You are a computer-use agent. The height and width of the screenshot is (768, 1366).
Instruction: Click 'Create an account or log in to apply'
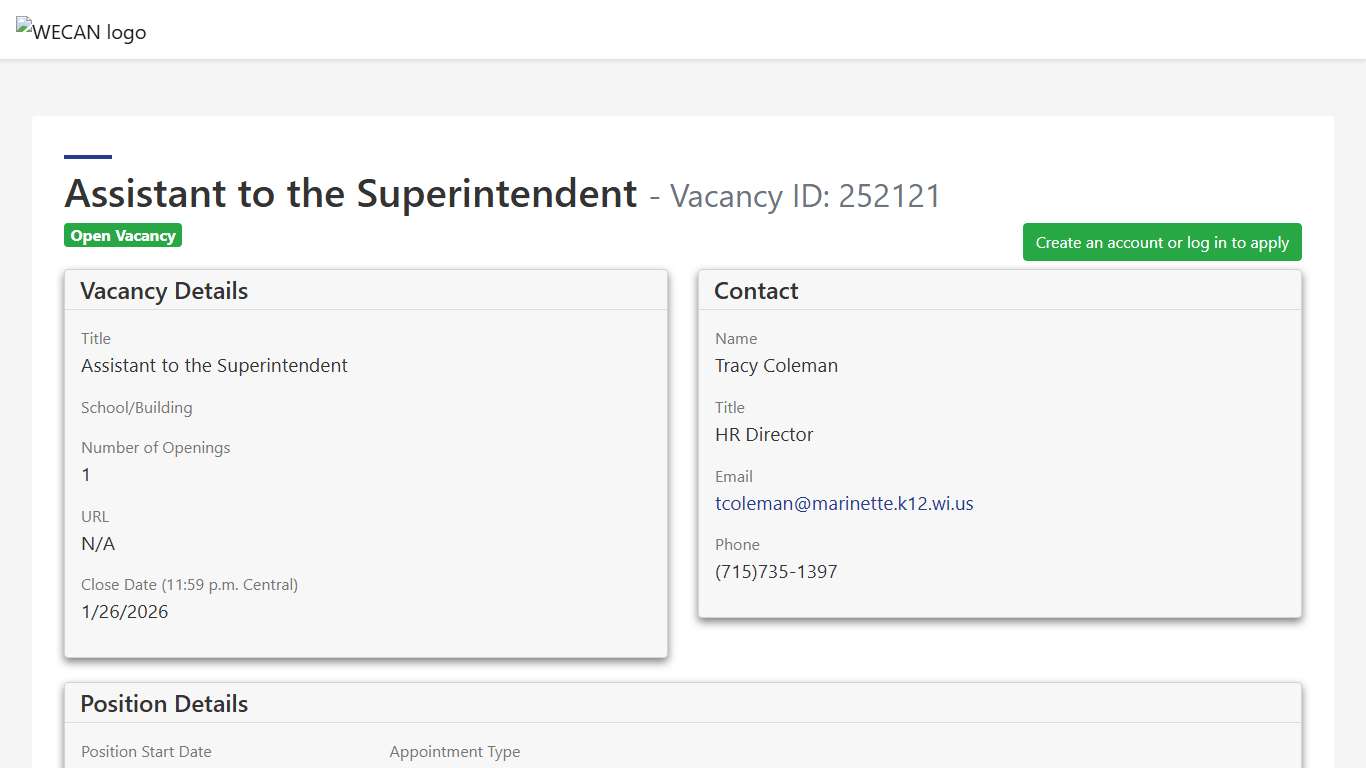(x=1161, y=243)
